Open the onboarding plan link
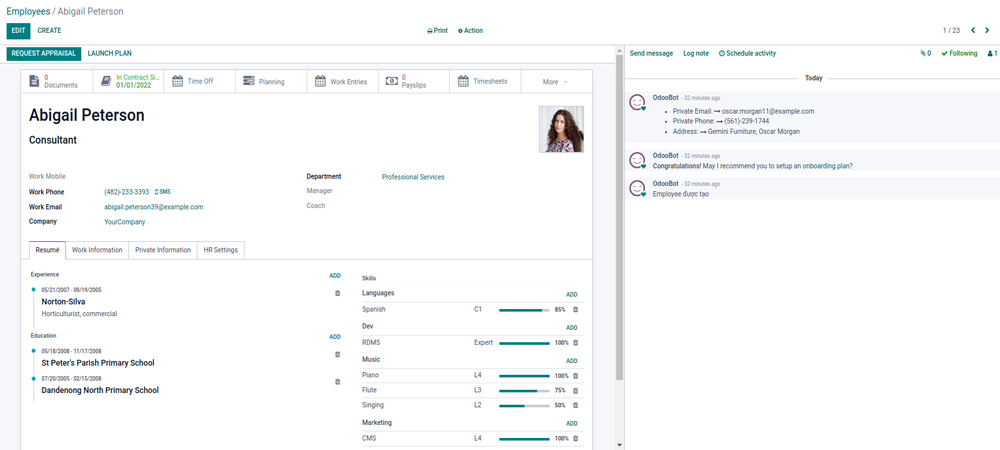This screenshot has height=450, width=1000. 827,166
